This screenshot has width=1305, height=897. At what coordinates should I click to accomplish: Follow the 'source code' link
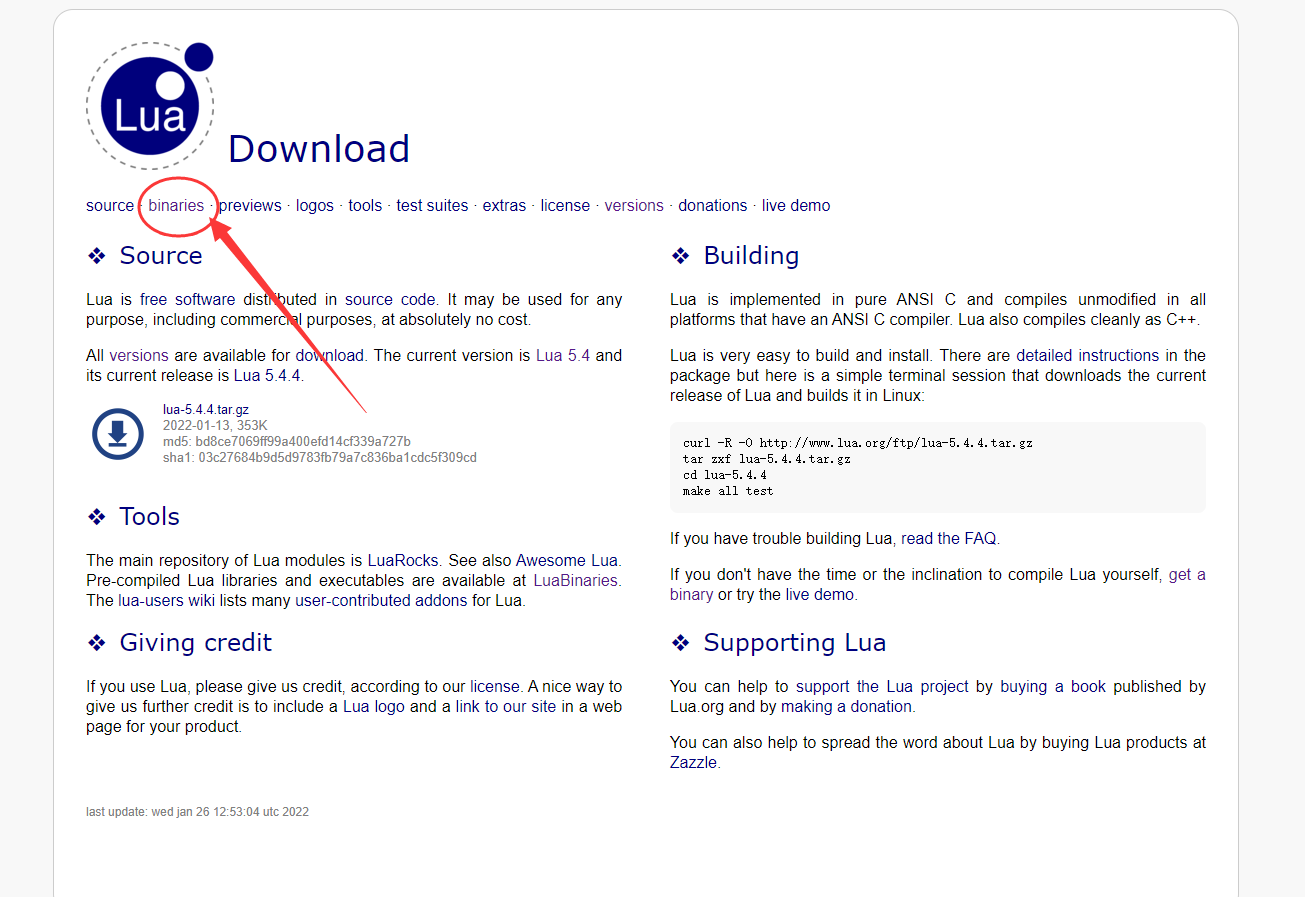pos(390,299)
